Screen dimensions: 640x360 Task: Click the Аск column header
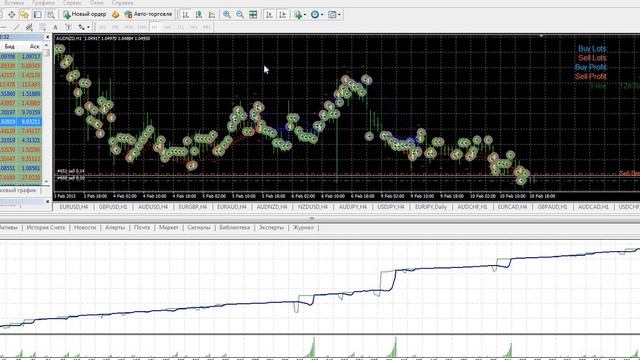click(35, 47)
